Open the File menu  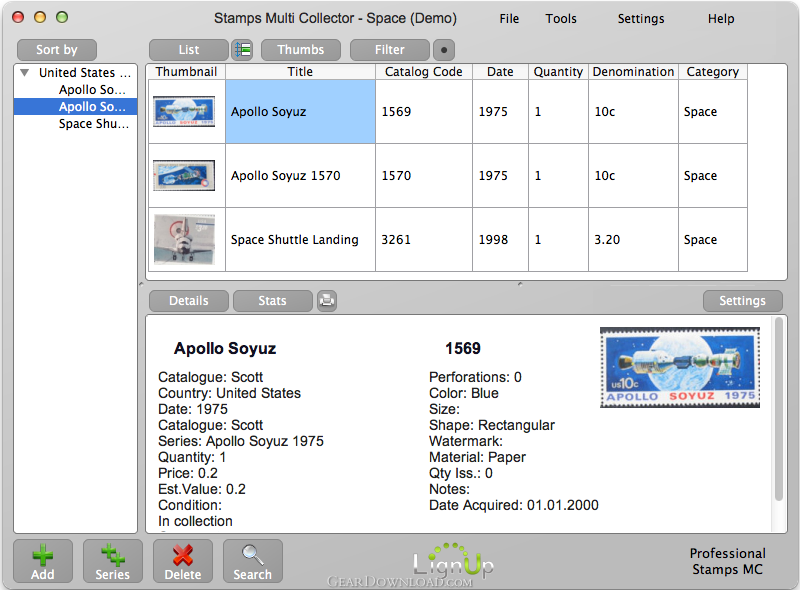point(509,19)
